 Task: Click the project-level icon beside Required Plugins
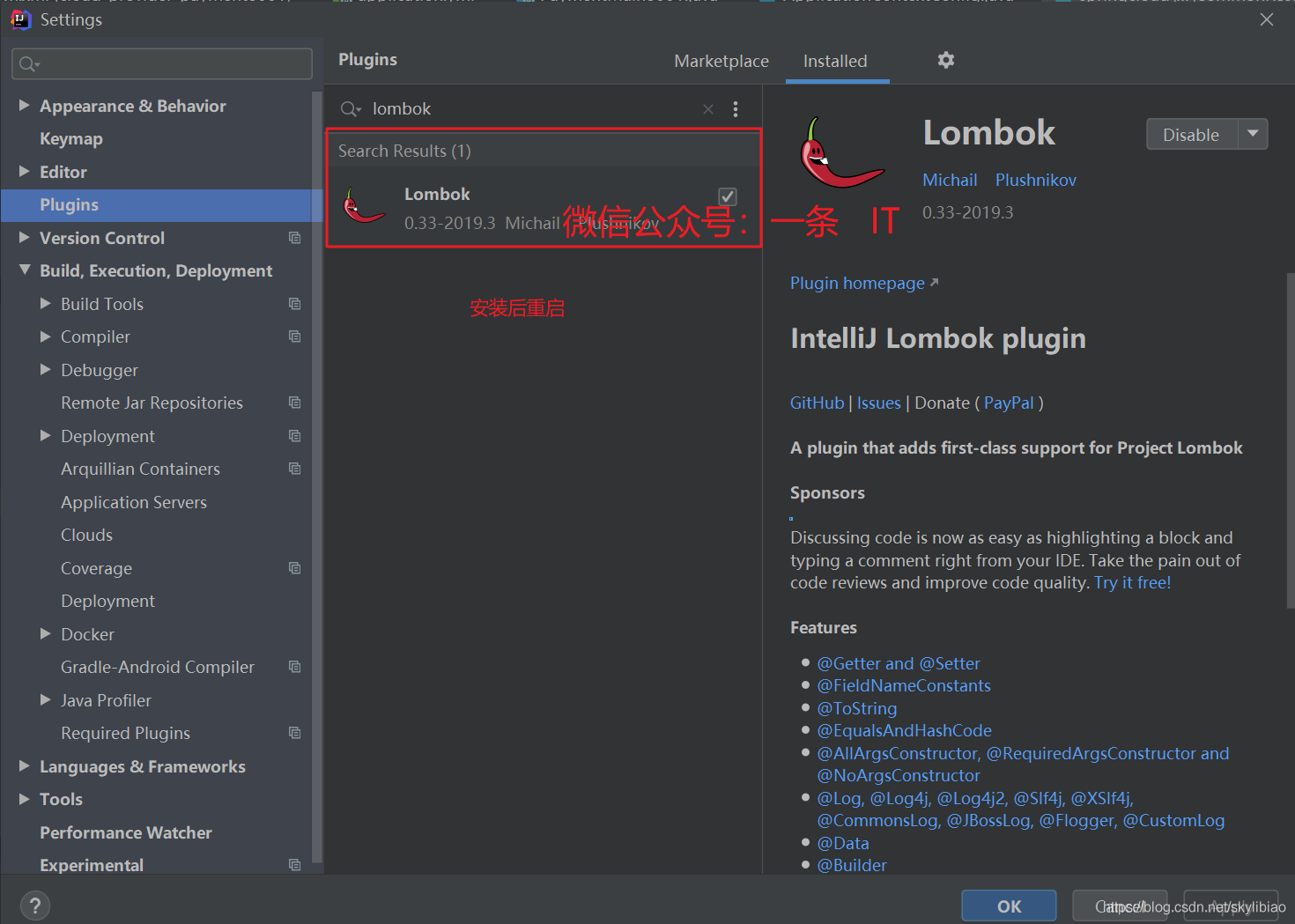294,733
